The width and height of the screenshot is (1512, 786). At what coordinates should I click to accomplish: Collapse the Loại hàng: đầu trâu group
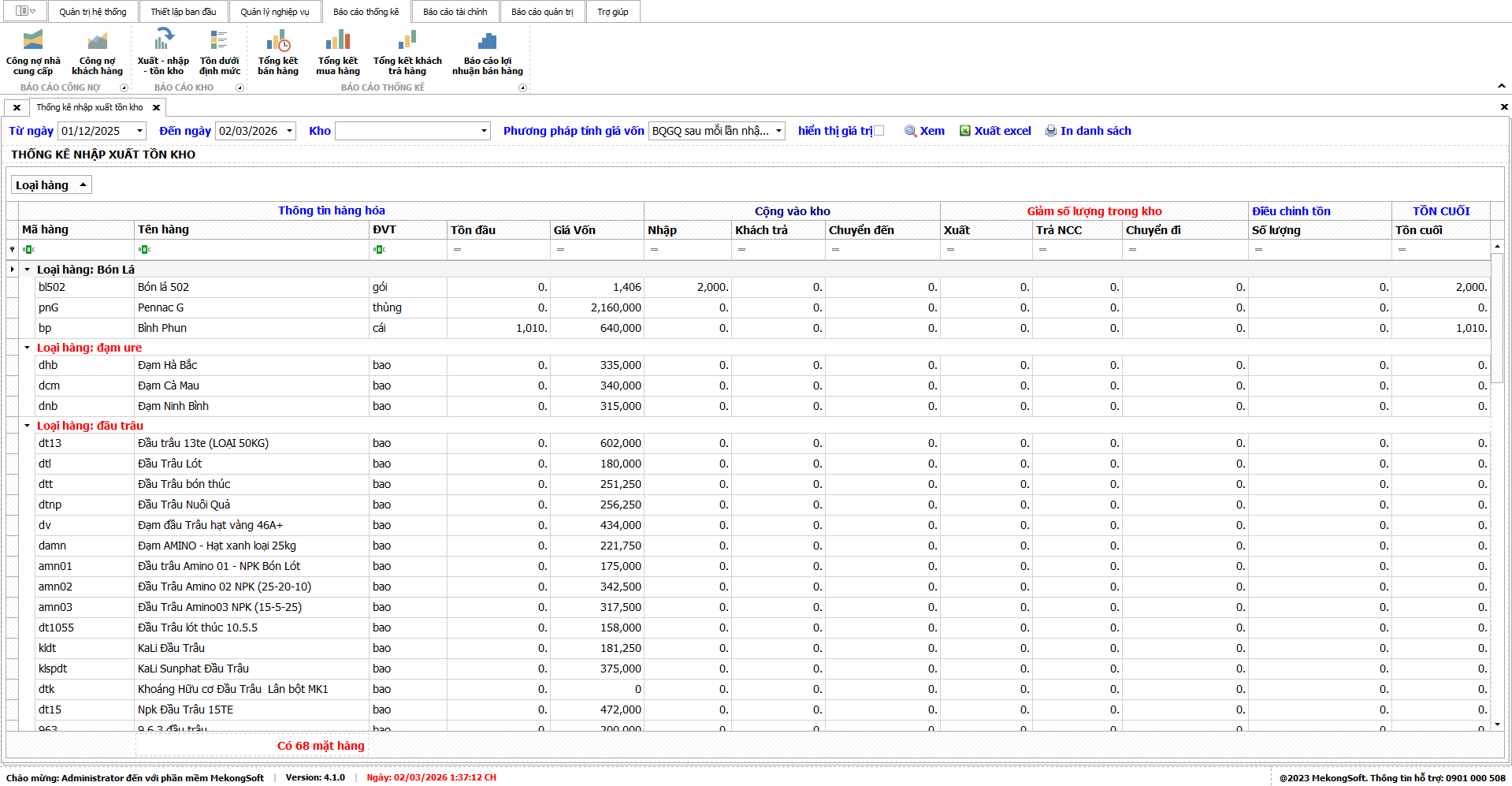tap(28, 426)
